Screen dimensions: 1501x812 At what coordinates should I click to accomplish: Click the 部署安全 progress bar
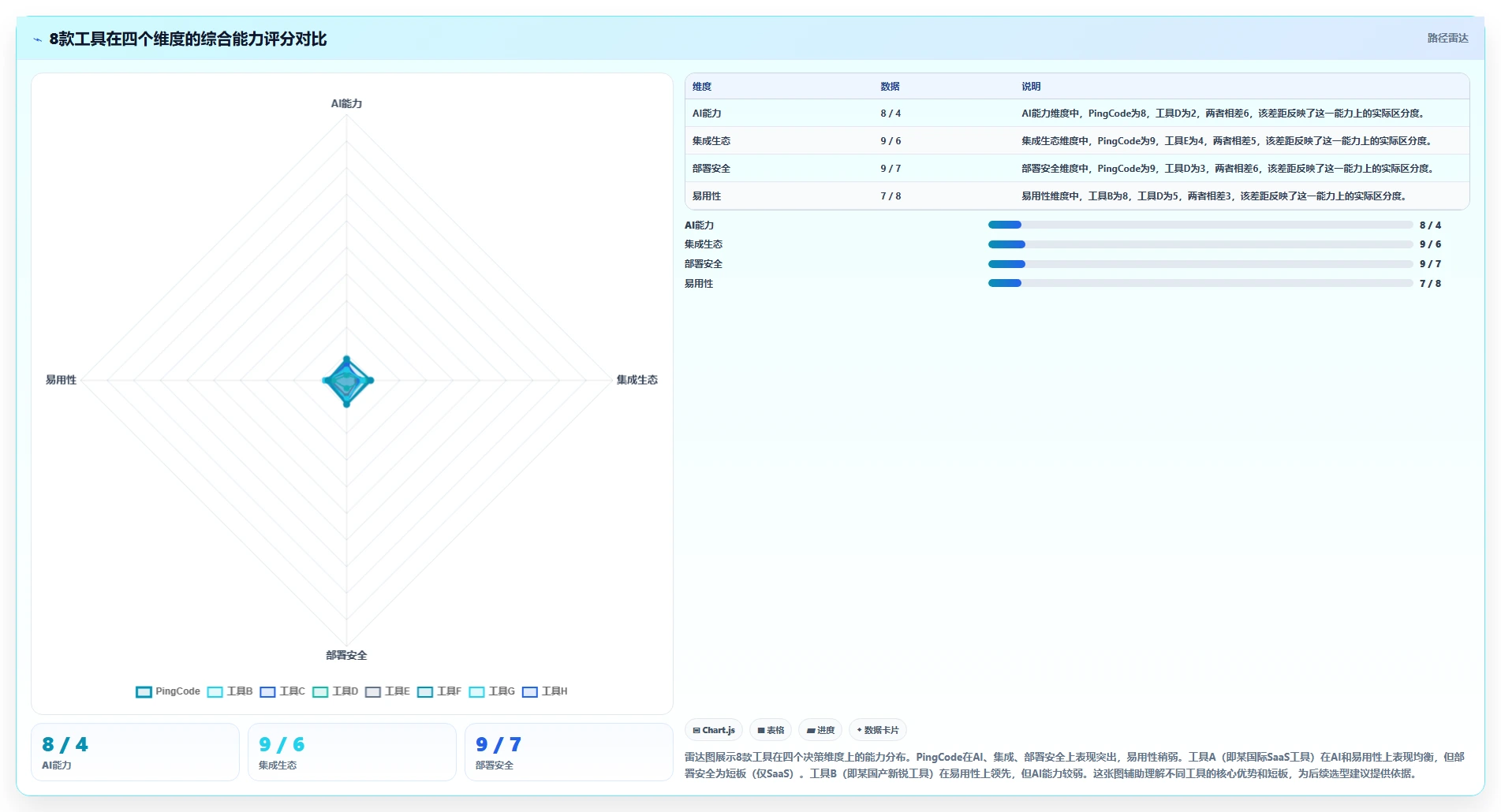[1200, 264]
